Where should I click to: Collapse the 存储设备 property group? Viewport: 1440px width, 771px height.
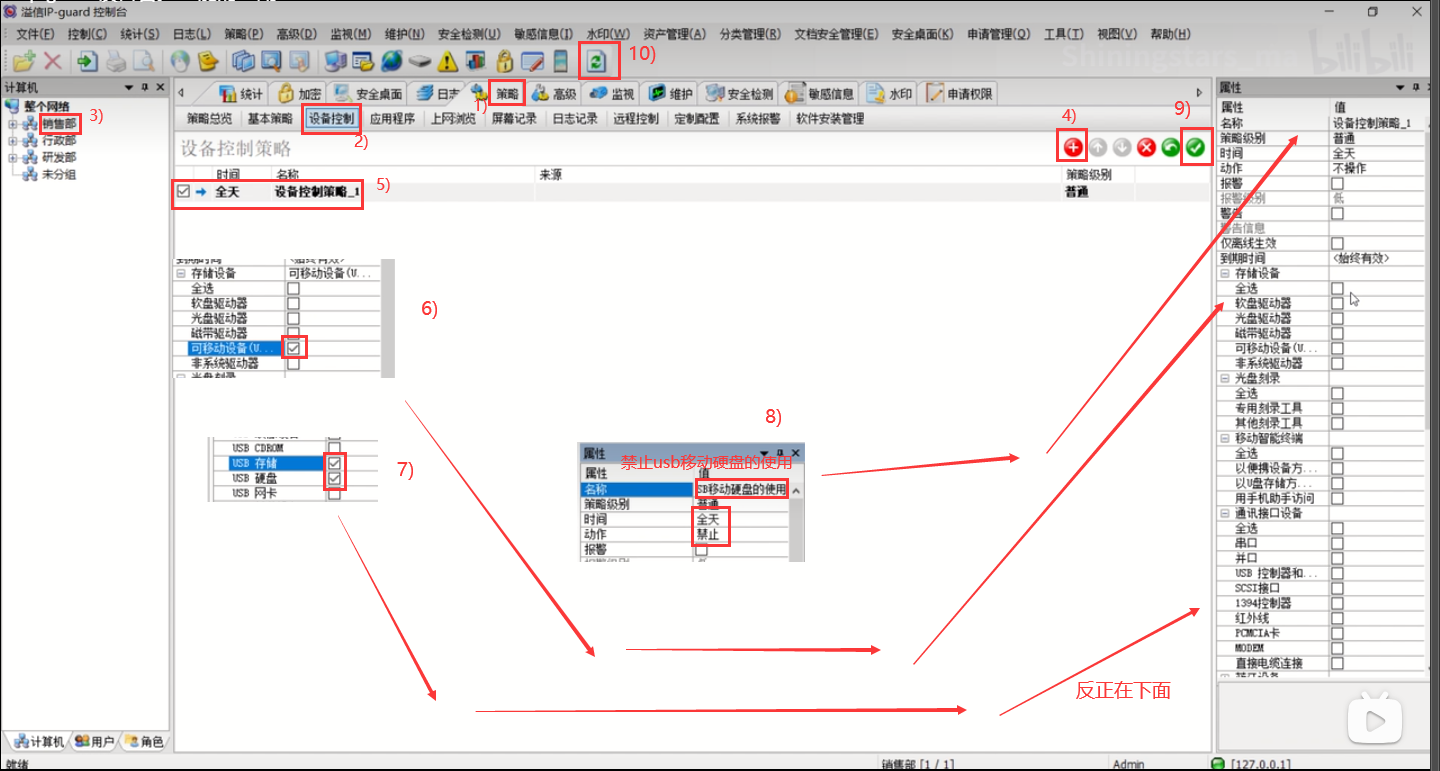(1225, 273)
